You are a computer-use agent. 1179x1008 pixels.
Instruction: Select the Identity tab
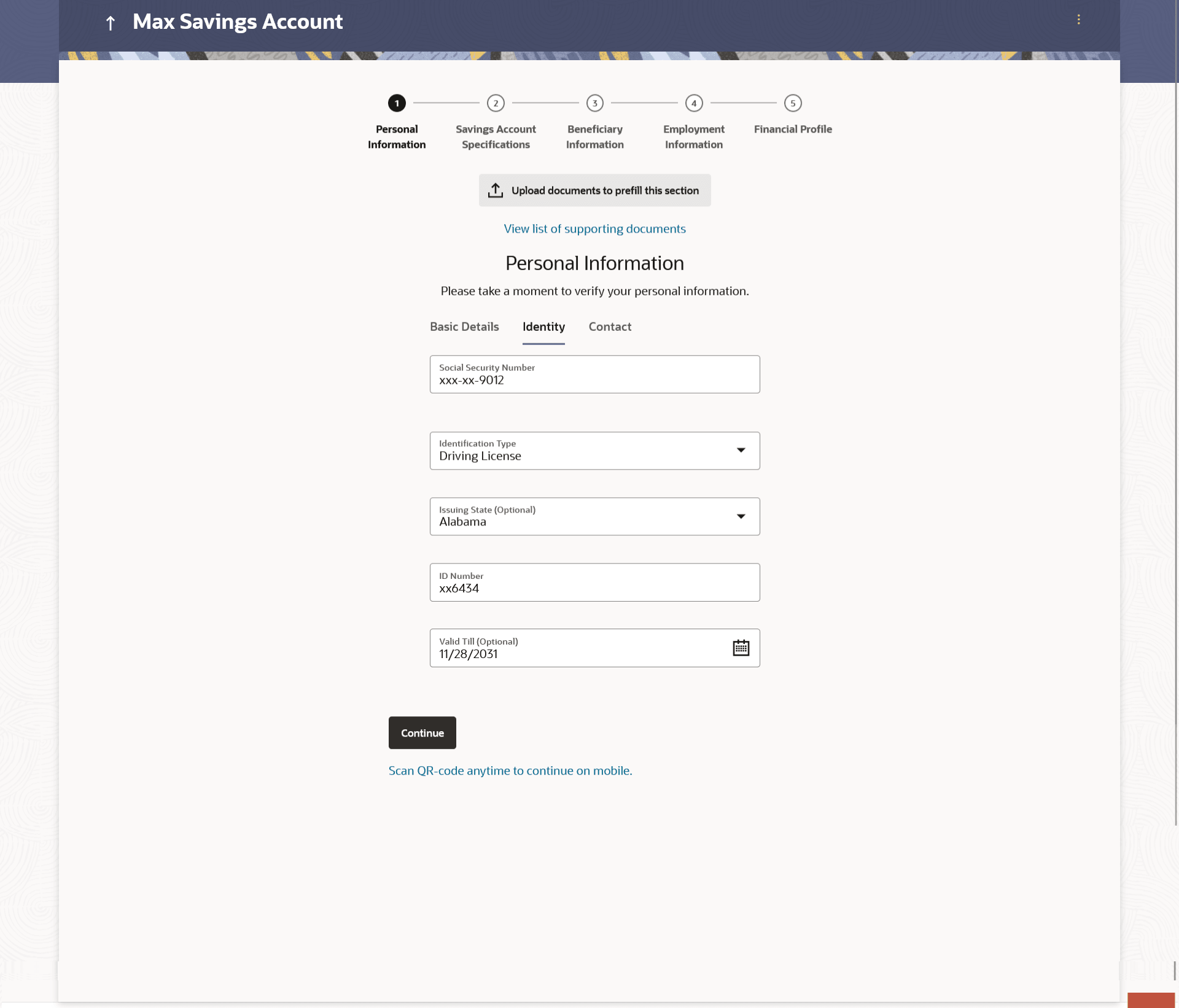[543, 327]
